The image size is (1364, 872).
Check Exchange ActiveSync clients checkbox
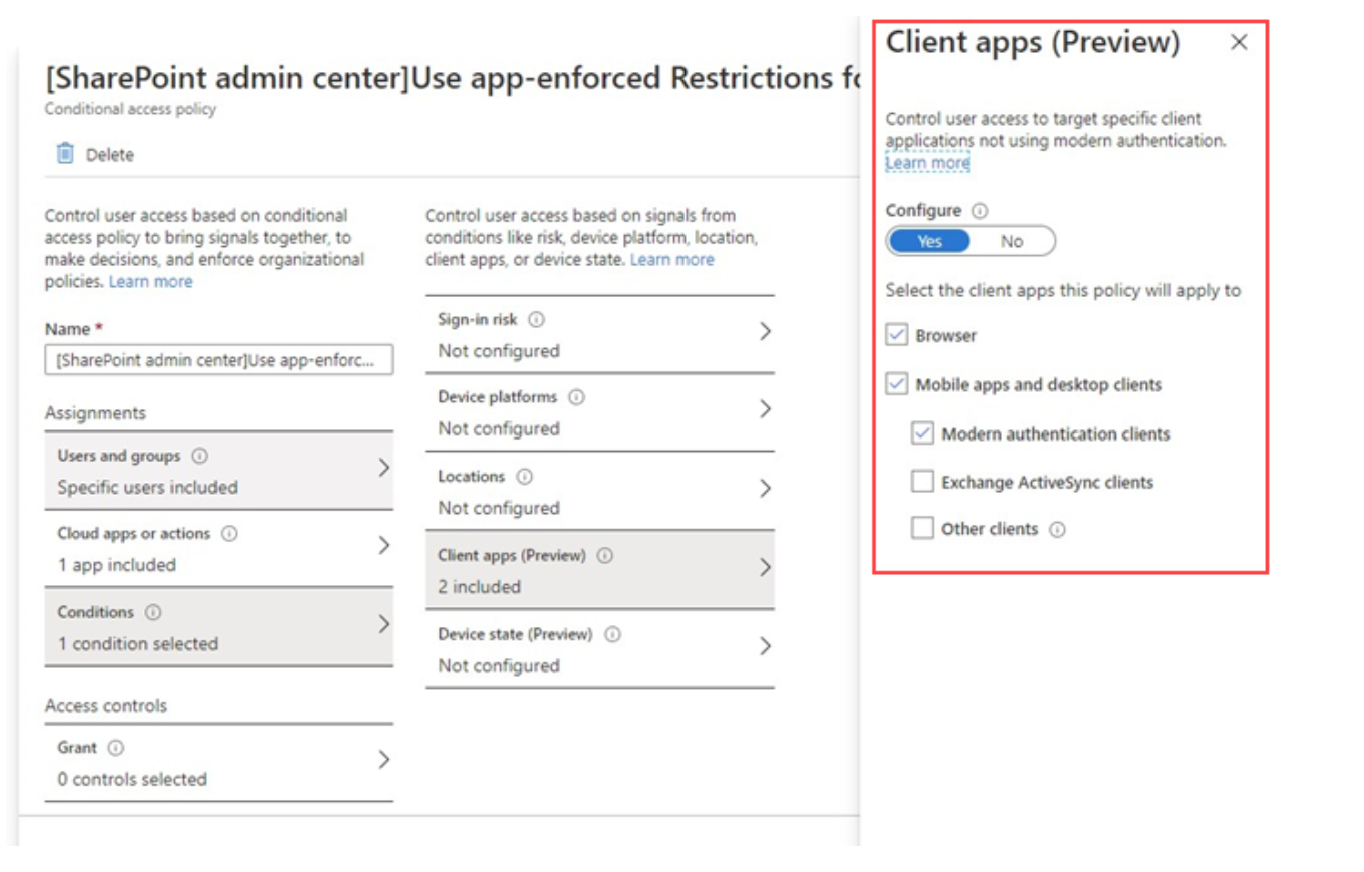tap(922, 482)
